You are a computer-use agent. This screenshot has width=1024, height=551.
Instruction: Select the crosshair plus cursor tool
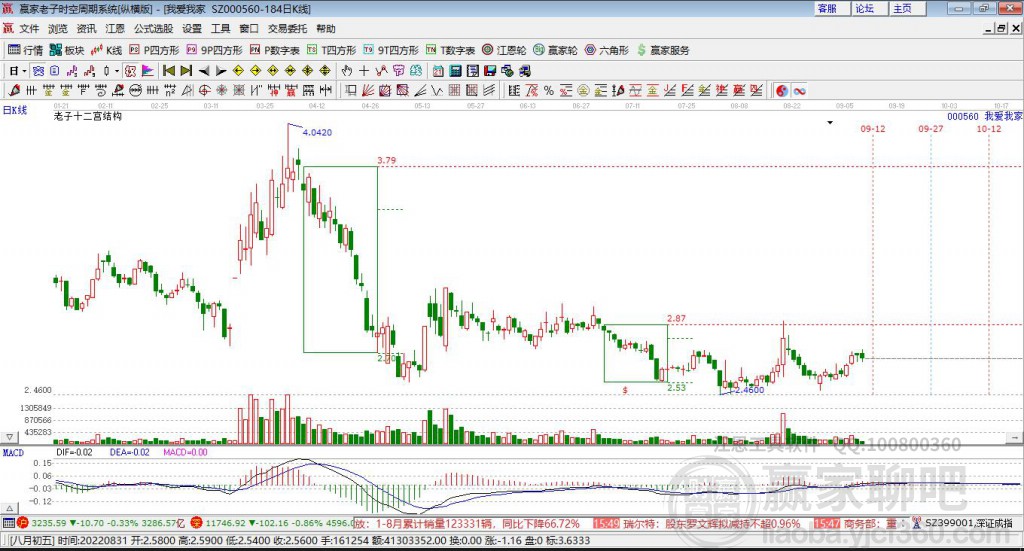(364, 71)
